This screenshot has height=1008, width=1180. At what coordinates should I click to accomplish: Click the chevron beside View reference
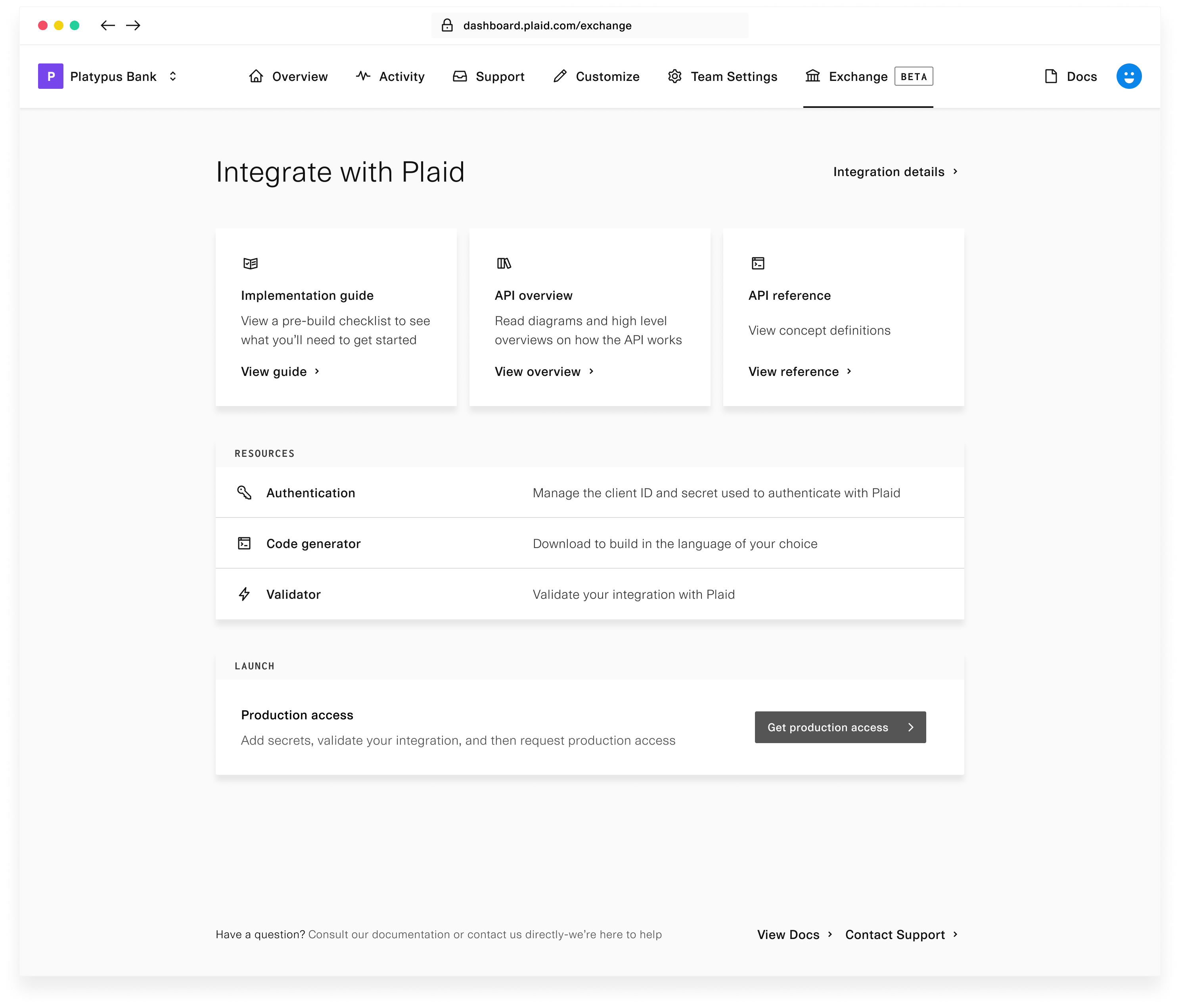[849, 371]
